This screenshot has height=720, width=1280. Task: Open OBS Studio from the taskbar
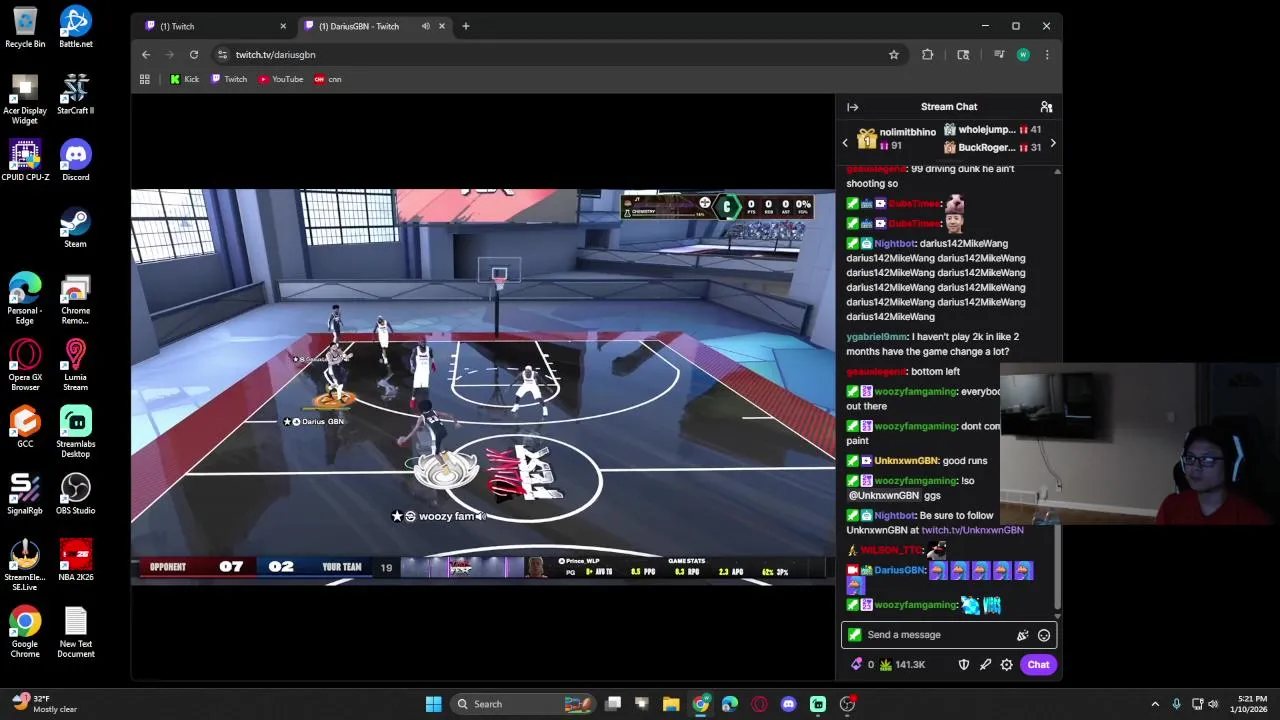pyautogui.click(x=848, y=704)
